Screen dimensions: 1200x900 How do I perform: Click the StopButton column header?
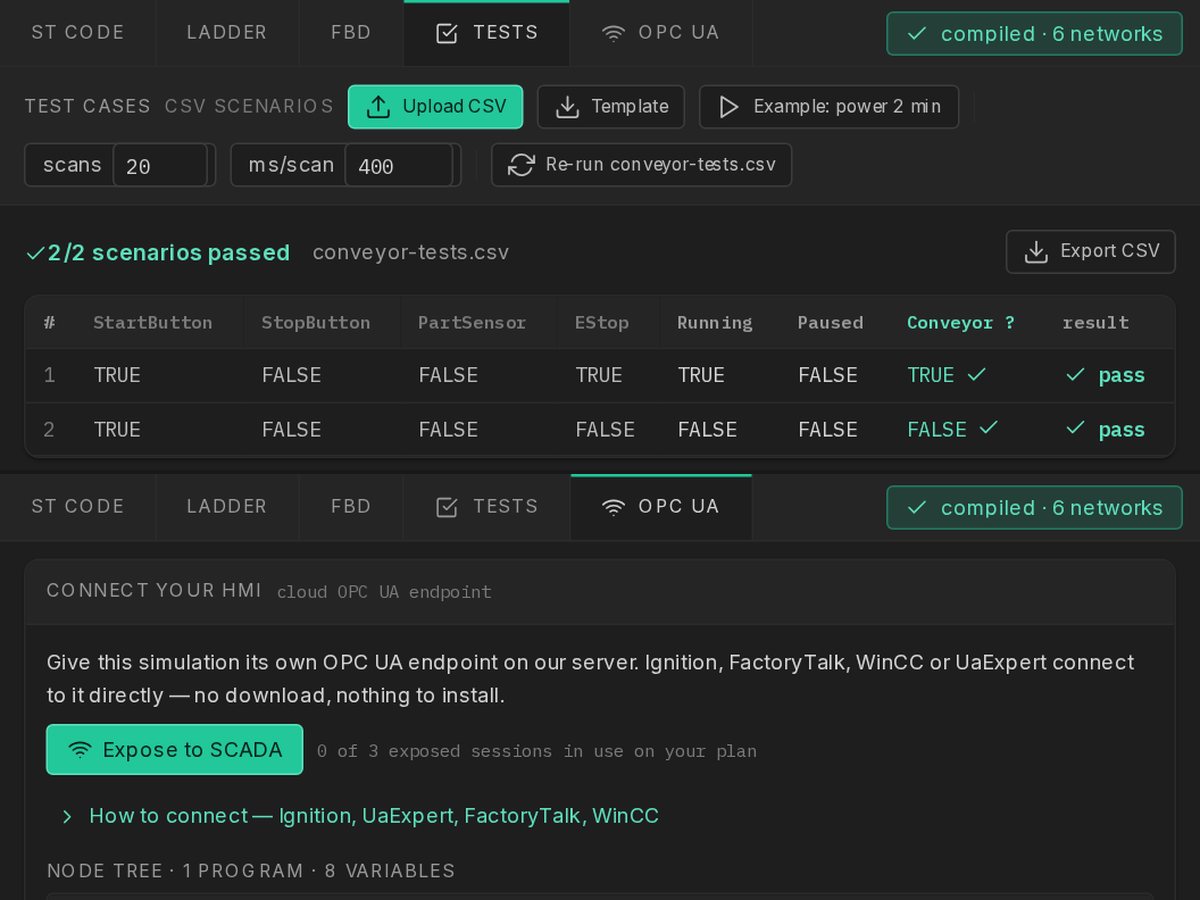pyautogui.click(x=316, y=322)
